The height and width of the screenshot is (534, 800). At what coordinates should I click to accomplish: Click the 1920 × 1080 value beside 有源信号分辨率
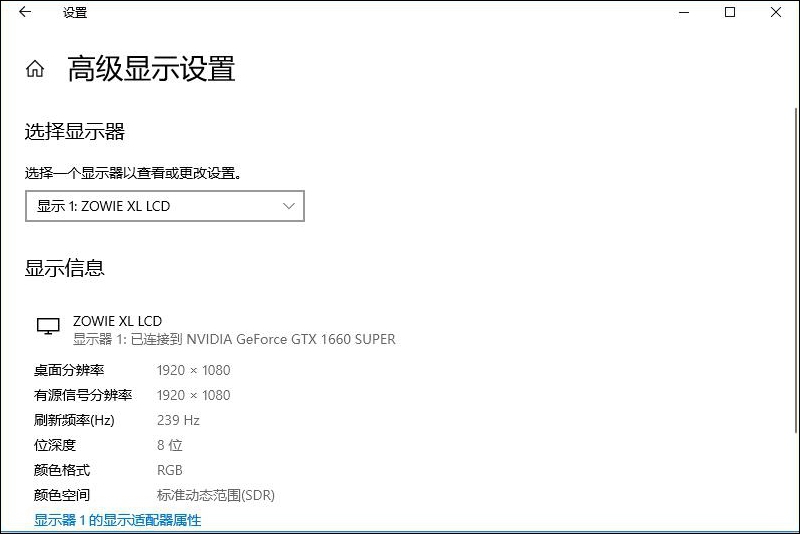click(193, 395)
